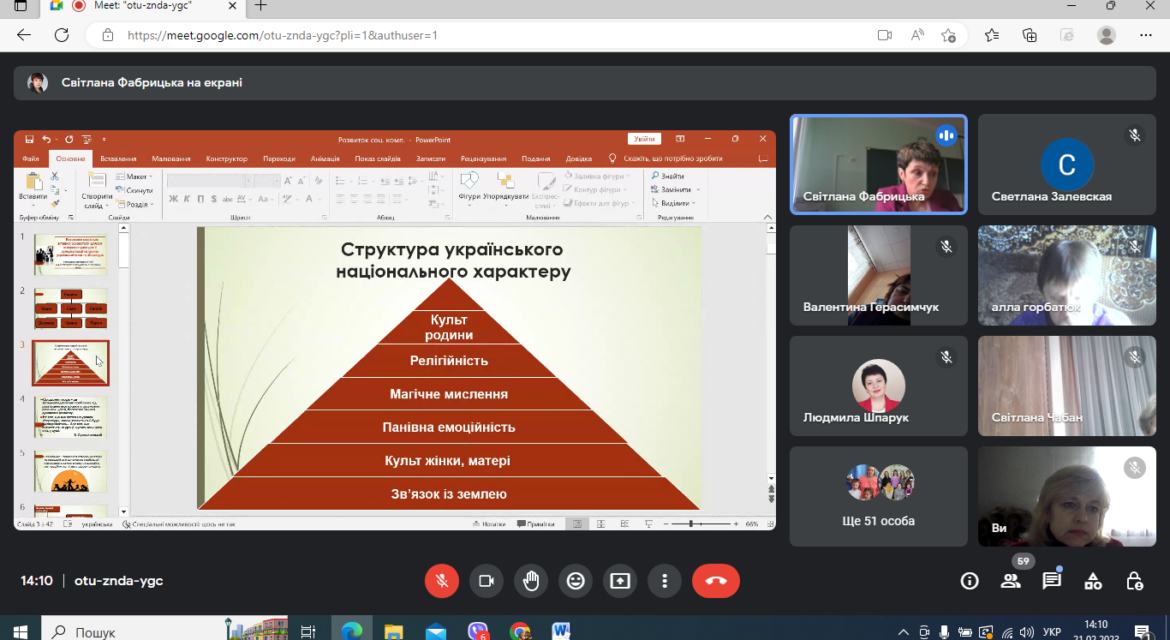Screen dimensions: 1170x640
Task: Select the 'Meet: otu-znda-ygc' browser tab
Action: click(142, 6)
